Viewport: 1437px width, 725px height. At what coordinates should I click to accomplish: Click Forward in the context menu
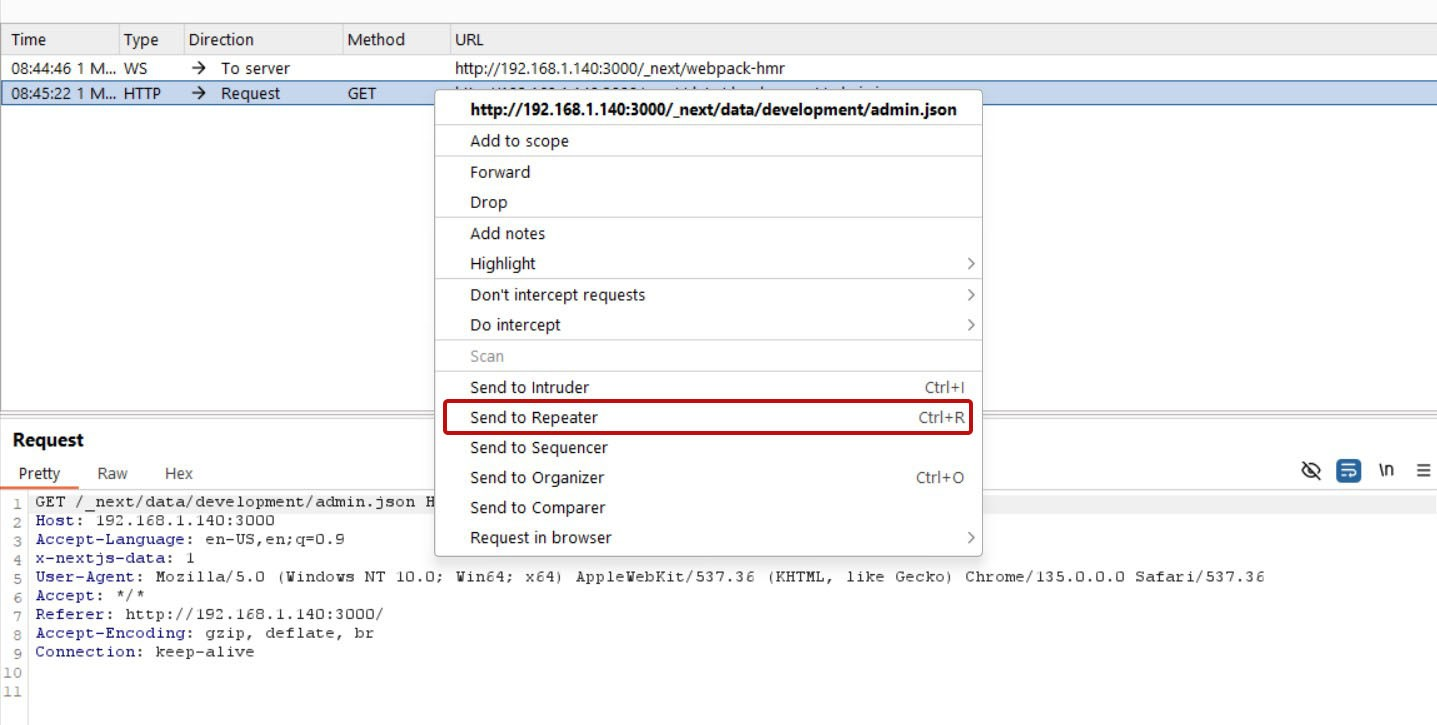(x=500, y=172)
